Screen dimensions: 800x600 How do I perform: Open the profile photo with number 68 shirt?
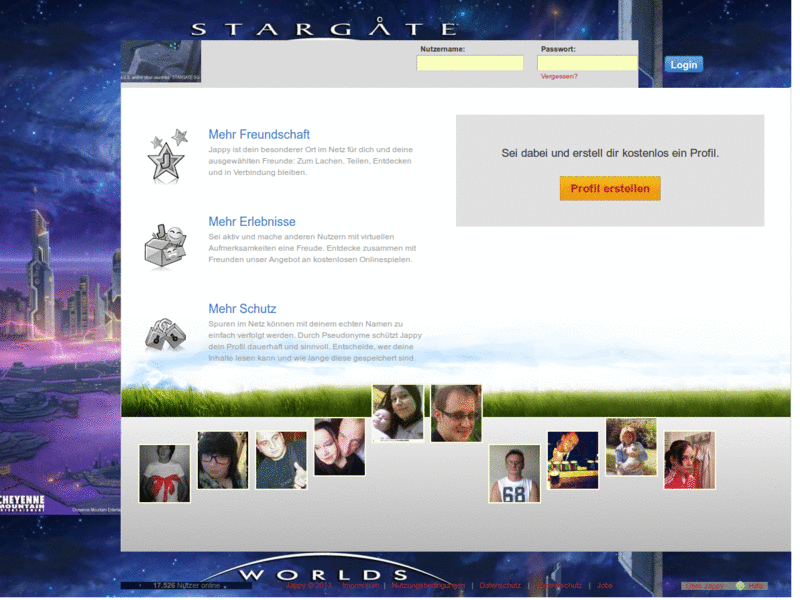click(x=514, y=473)
